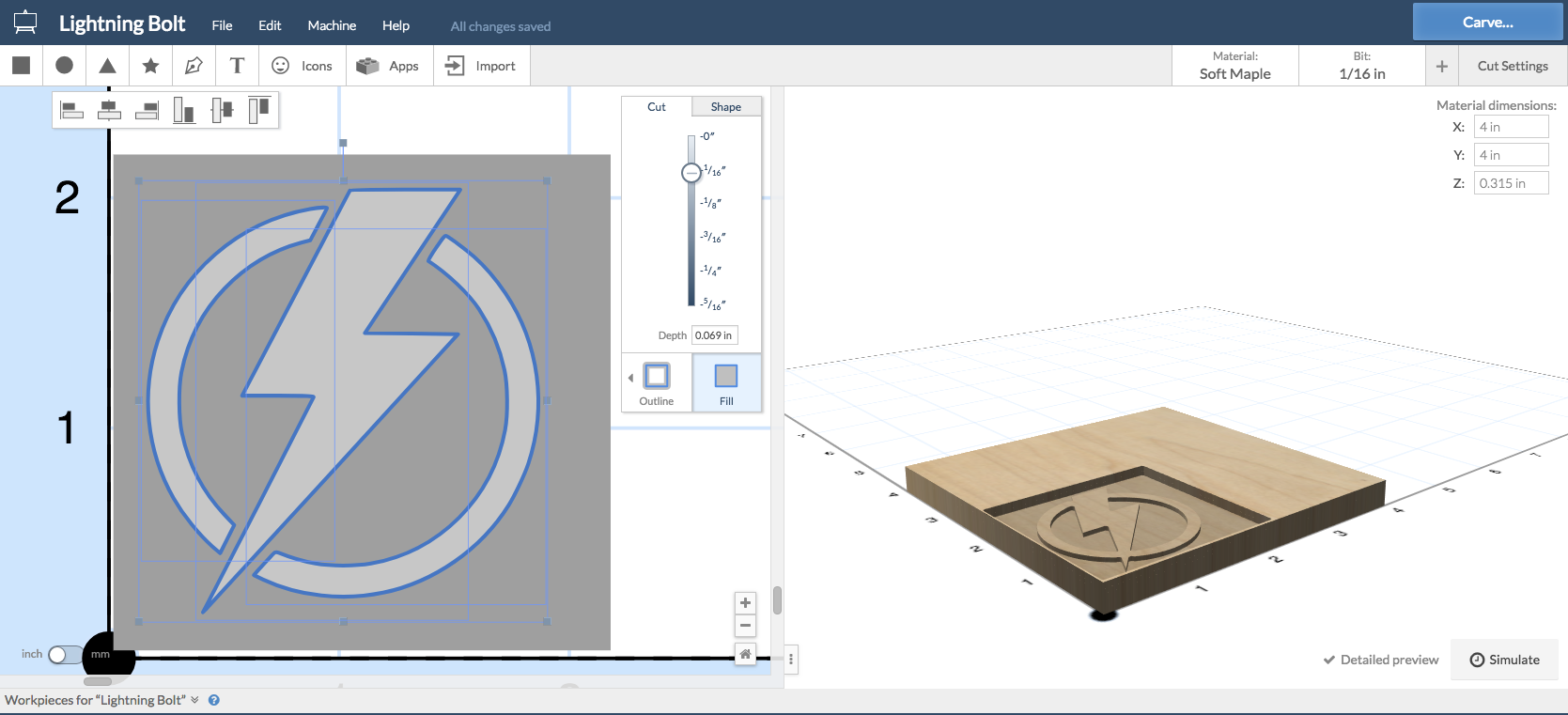Expand outline options arrow
This screenshot has height=715, width=1568.
[x=630, y=378]
